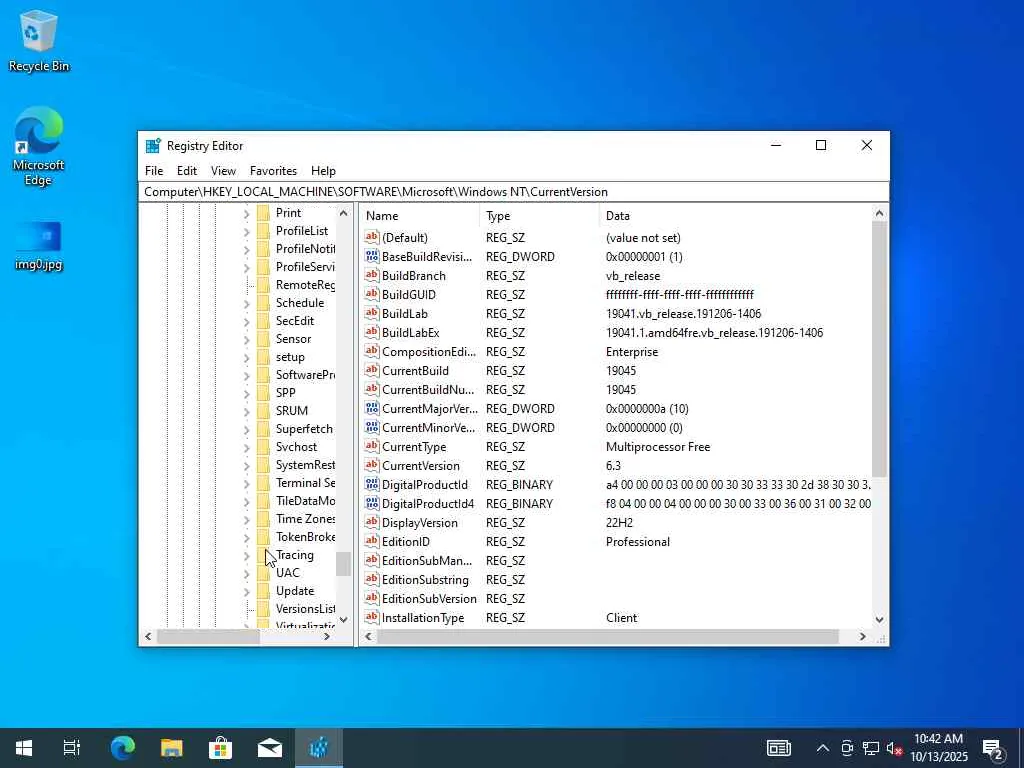The image size is (1024, 768).
Task: Open the Windows Start menu
Action: [x=24, y=748]
